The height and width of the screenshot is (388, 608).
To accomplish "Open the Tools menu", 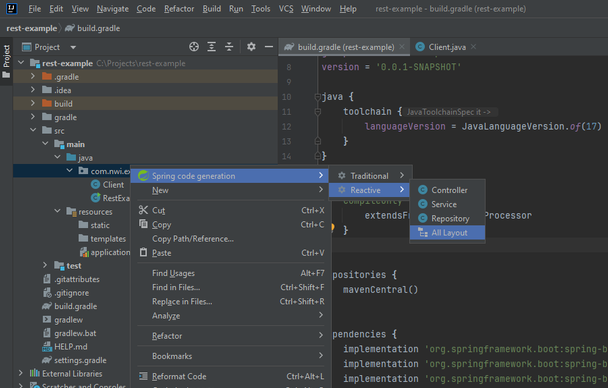I will coord(261,9).
